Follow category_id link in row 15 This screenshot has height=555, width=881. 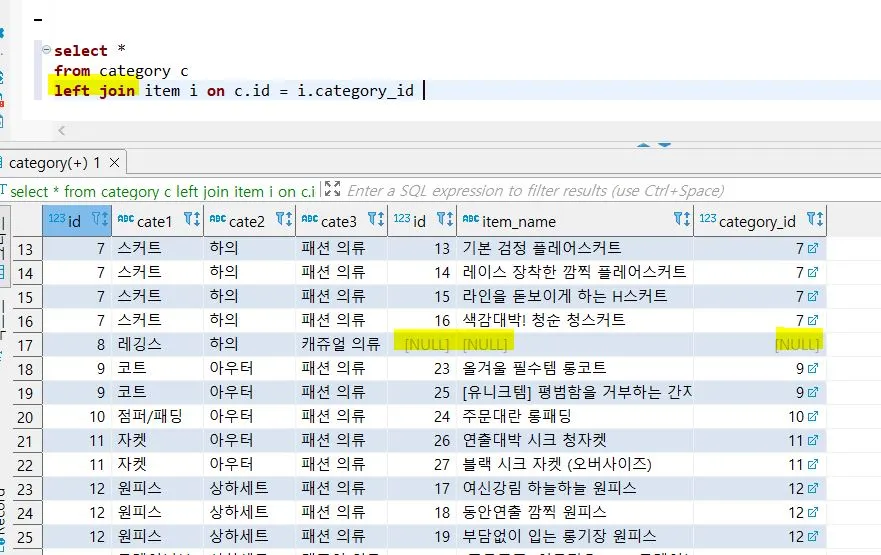point(812,296)
